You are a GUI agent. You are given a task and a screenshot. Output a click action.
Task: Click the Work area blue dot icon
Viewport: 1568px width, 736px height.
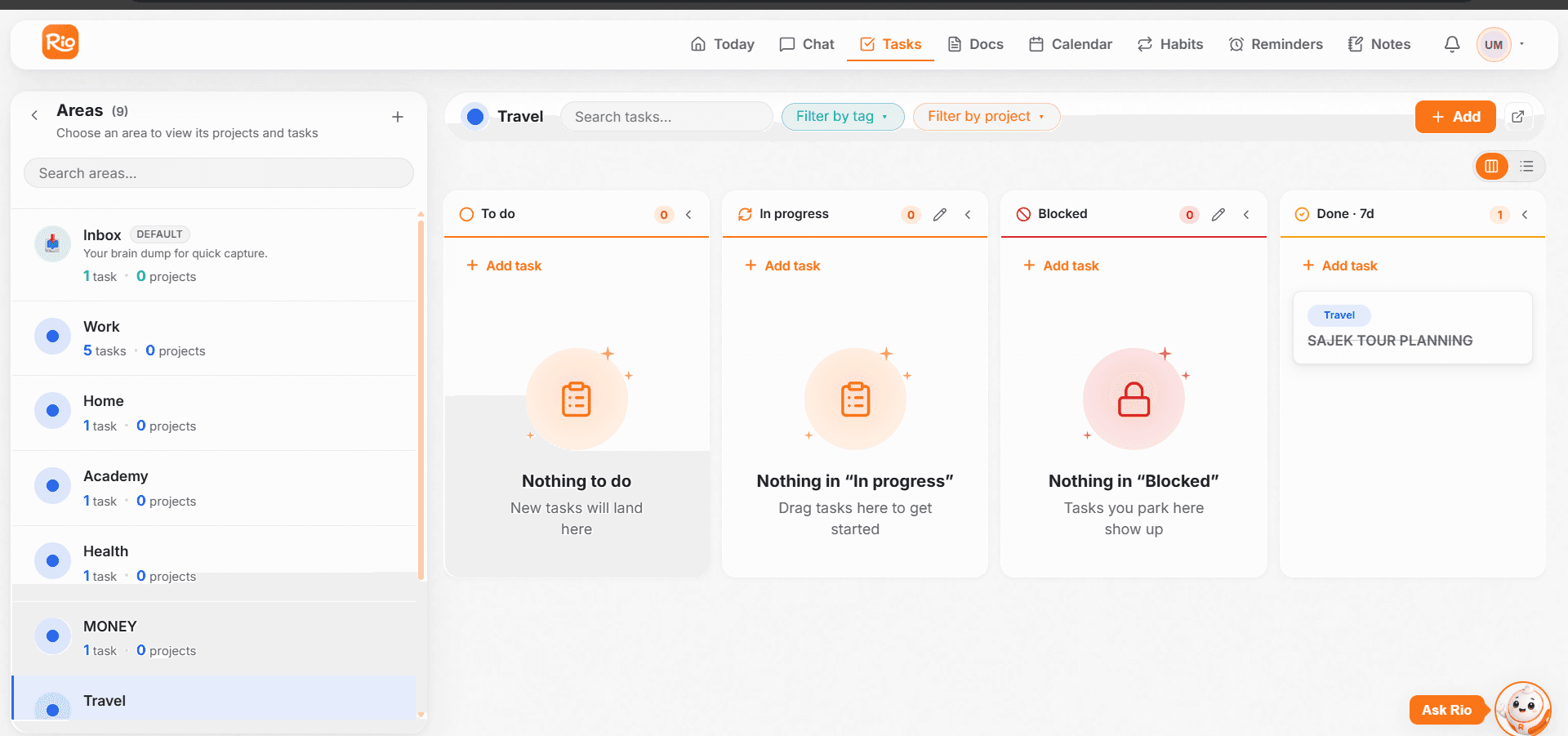click(x=52, y=337)
